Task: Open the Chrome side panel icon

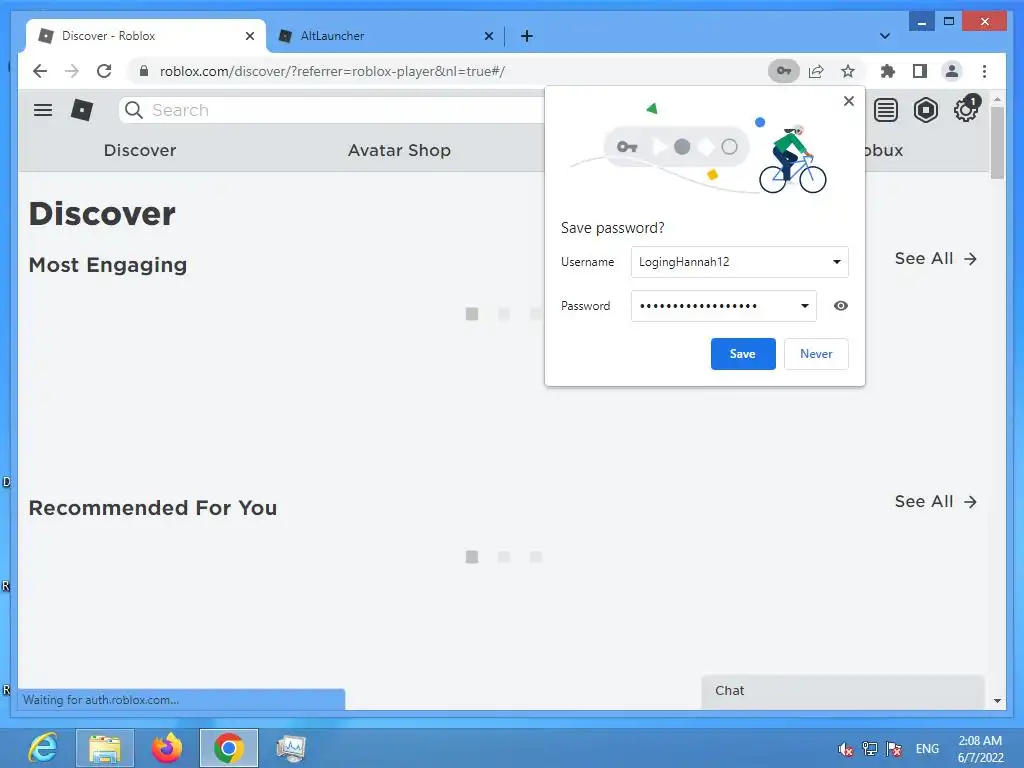Action: point(920,71)
